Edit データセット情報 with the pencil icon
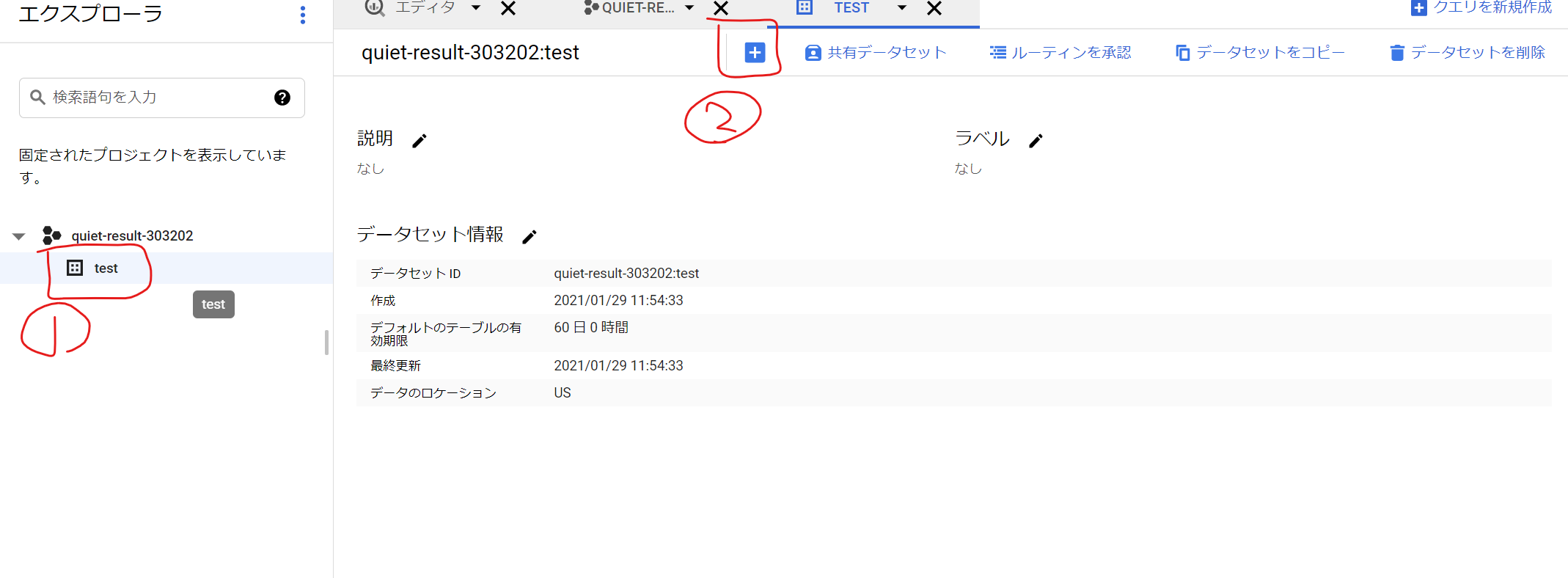Image resolution: width=1568 pixels, height=578 pixels. click(530, 236)
